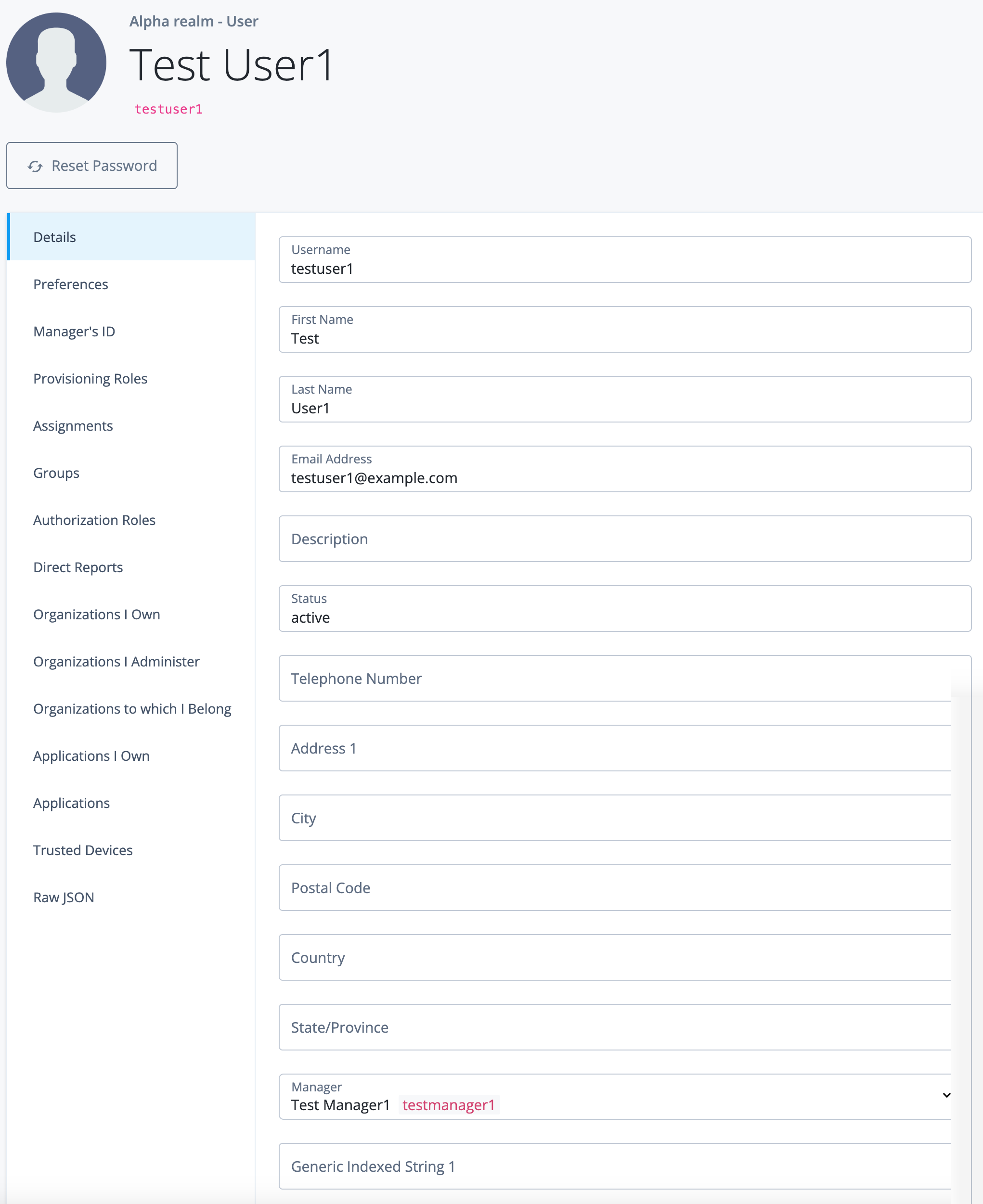Viewport: 983px width, 1204px height.
Task: Open the Groups section
Action: [56, 473]
